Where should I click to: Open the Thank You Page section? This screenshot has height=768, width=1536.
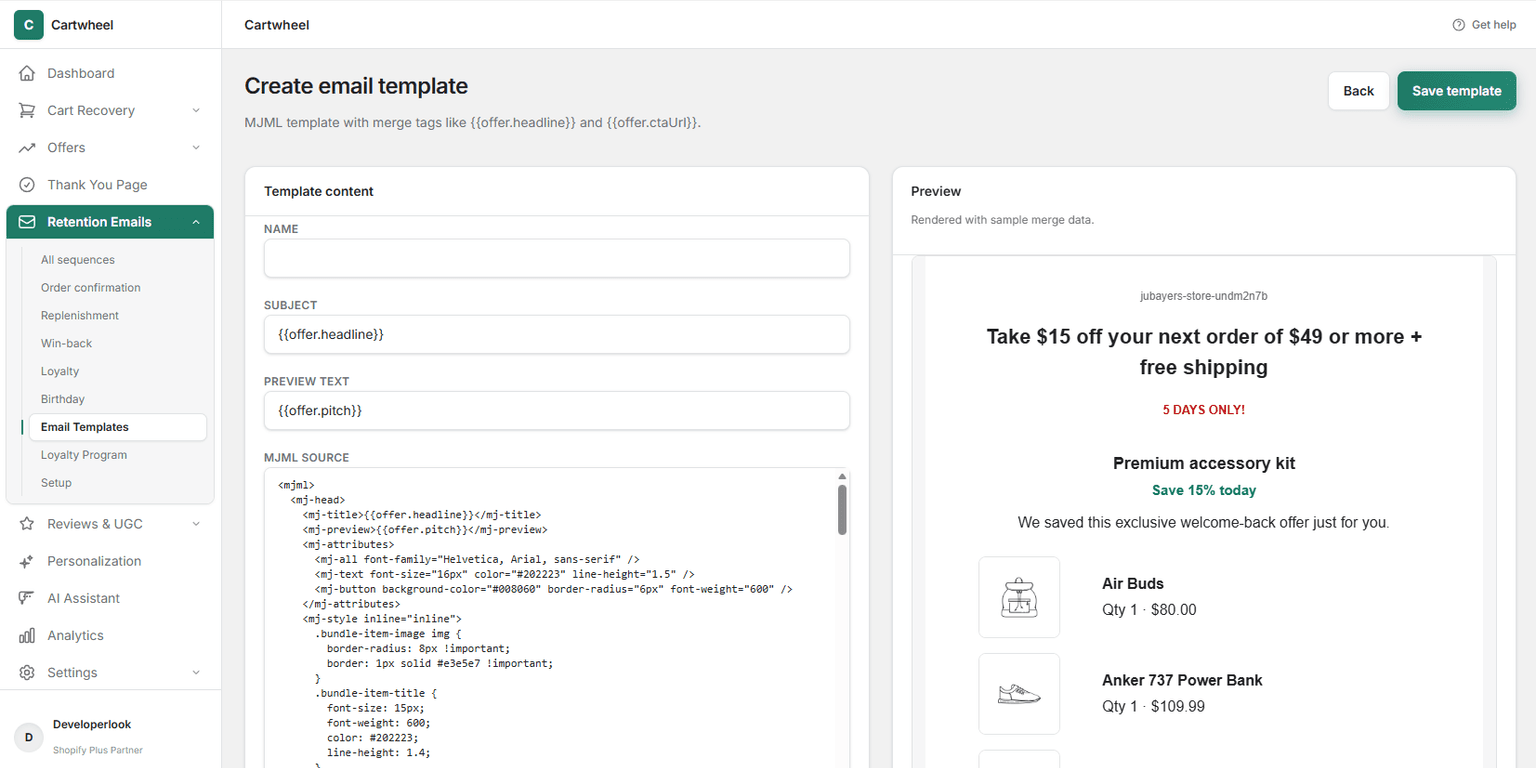pos(110,185)
